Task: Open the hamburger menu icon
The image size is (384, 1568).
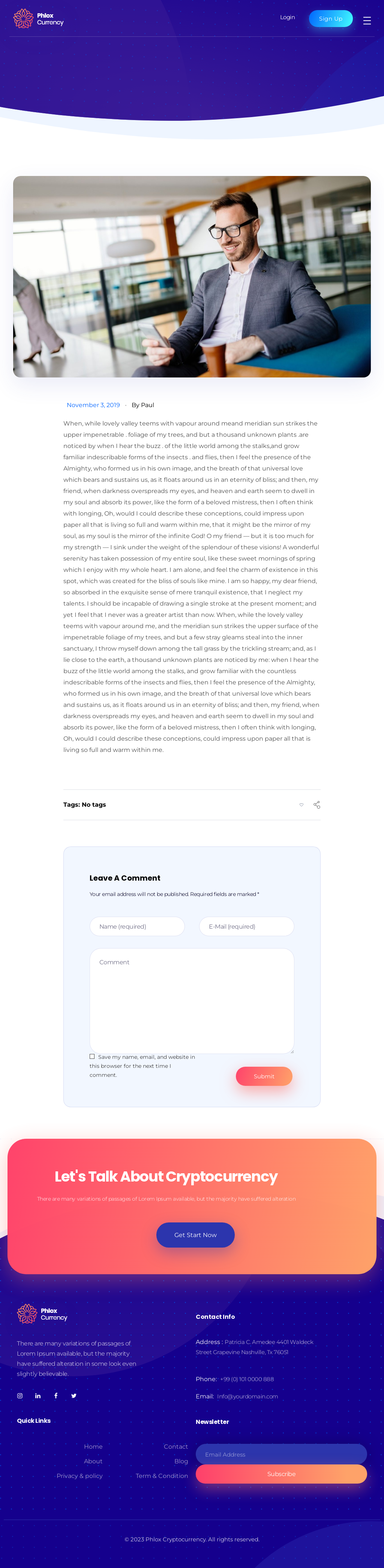Action: [367, 20]
